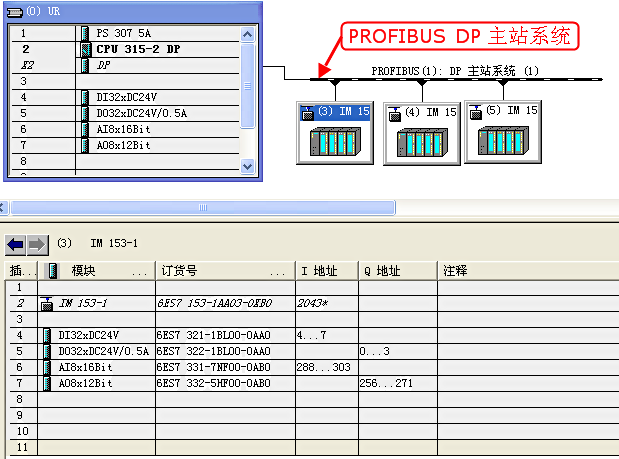
Task: Click the module icon in the table header
Action: point(53,271)
